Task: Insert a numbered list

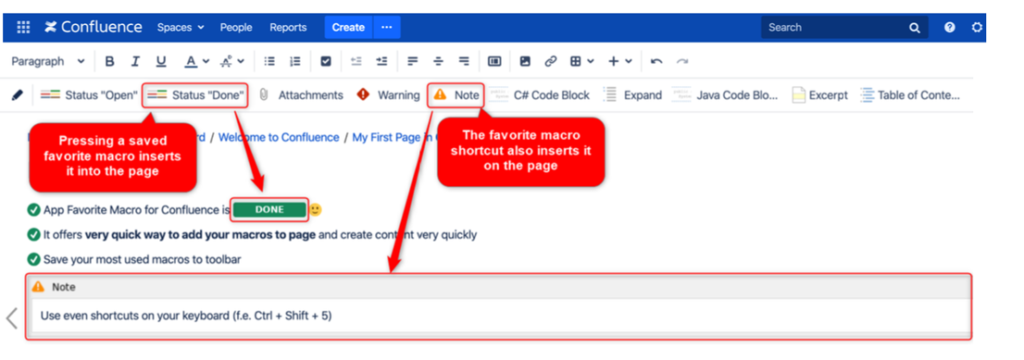Action: click(x=295, y=61)
